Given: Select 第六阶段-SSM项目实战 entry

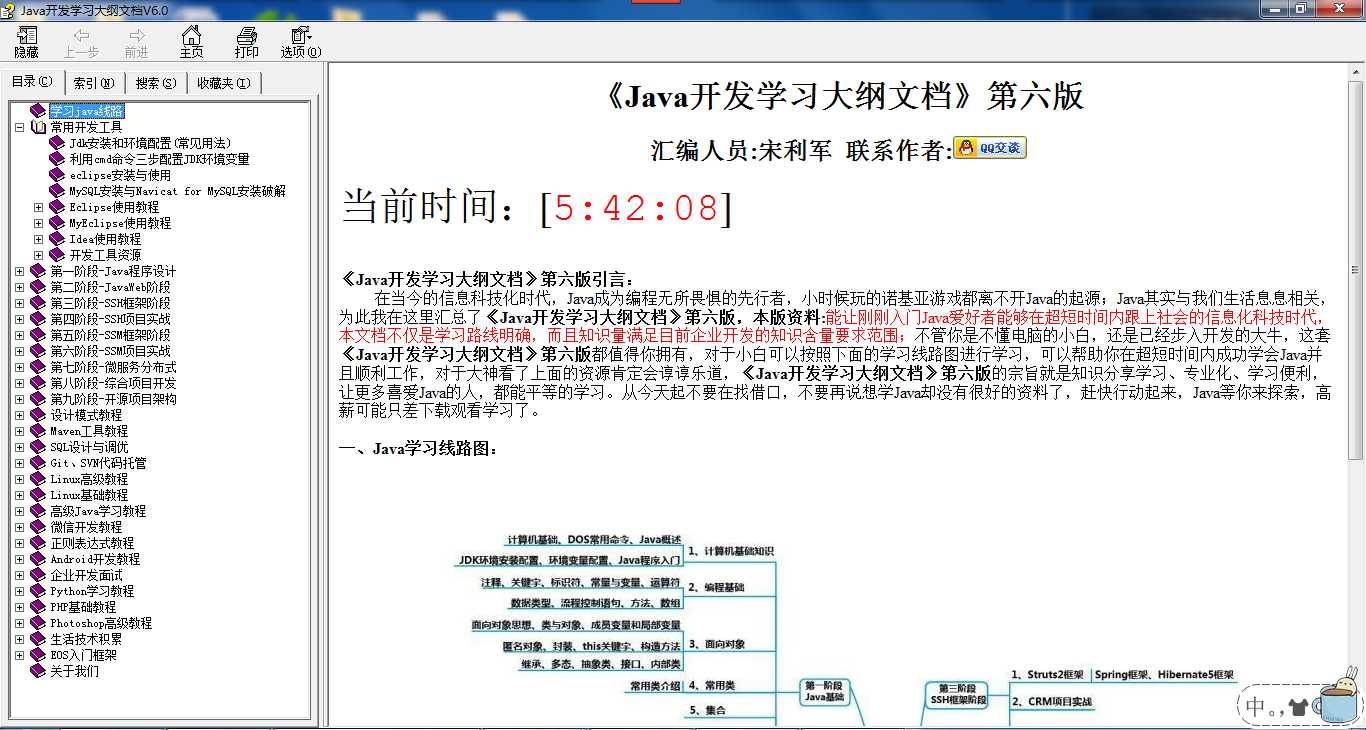Looking at the screenshot, I should point(110,351).
